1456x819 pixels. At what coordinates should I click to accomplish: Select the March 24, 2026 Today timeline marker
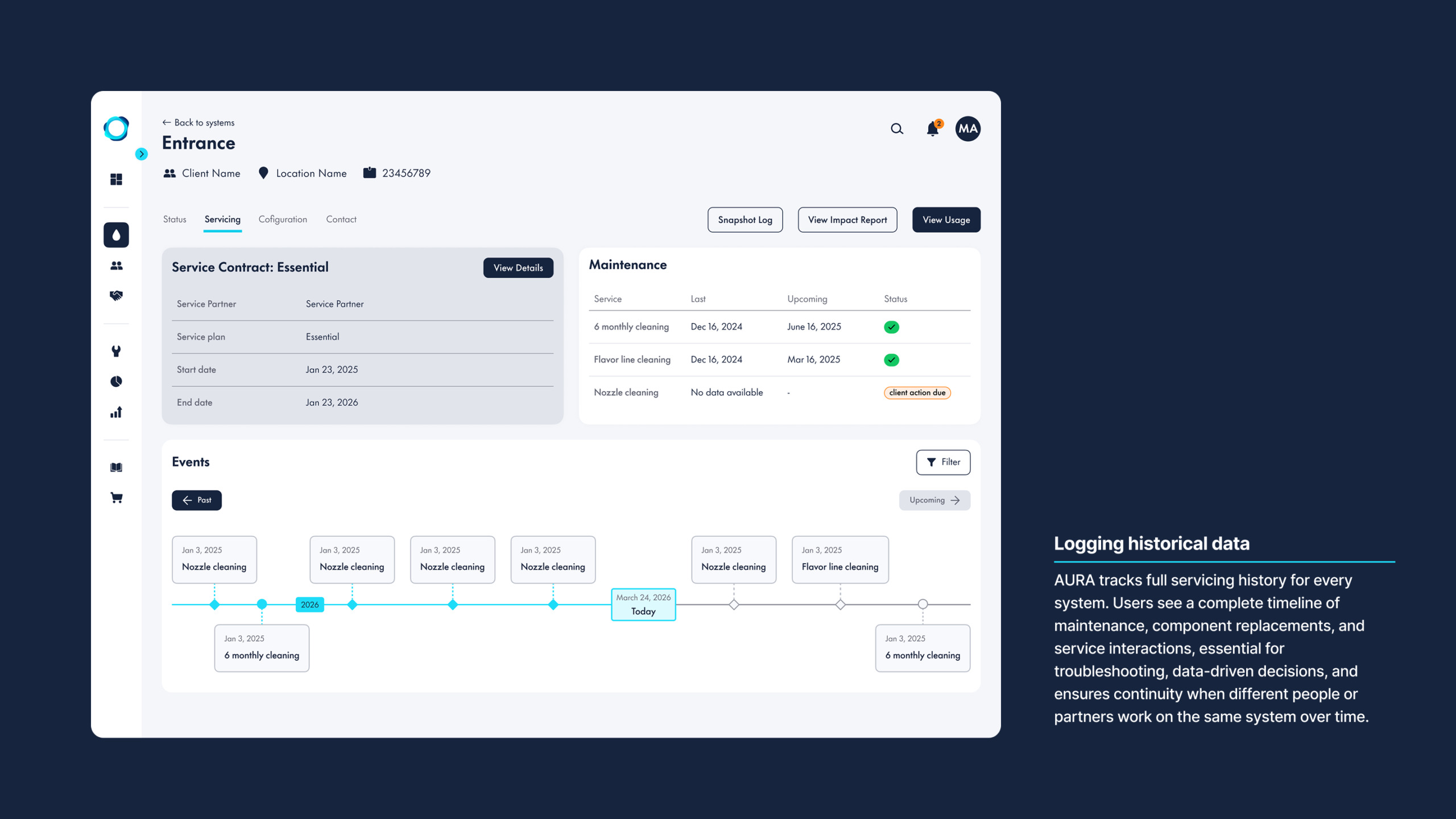click(x=643, y=604)
